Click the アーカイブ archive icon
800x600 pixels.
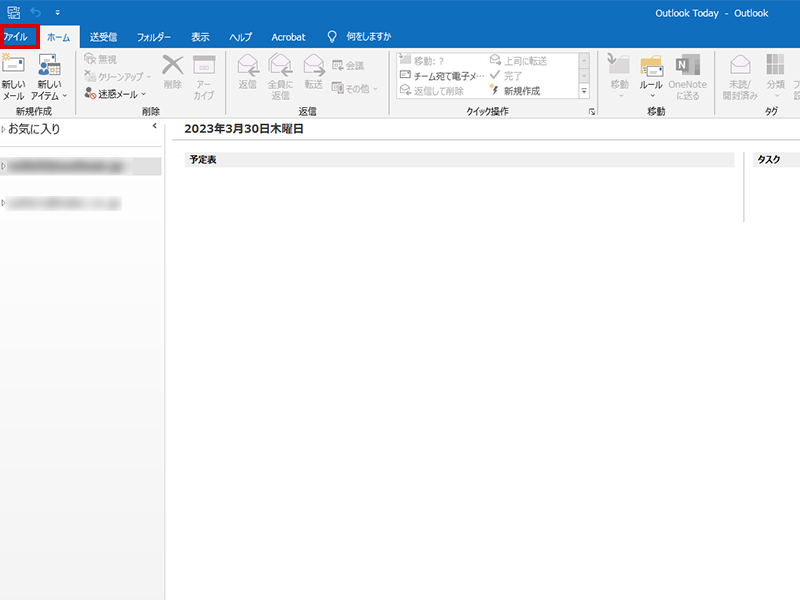point(204,65)
